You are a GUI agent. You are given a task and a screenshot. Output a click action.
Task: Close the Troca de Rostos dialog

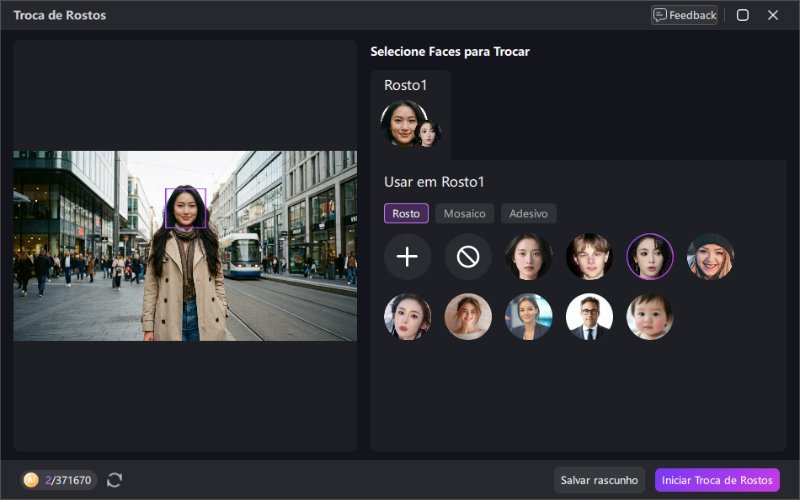click(x=773, y=15)
